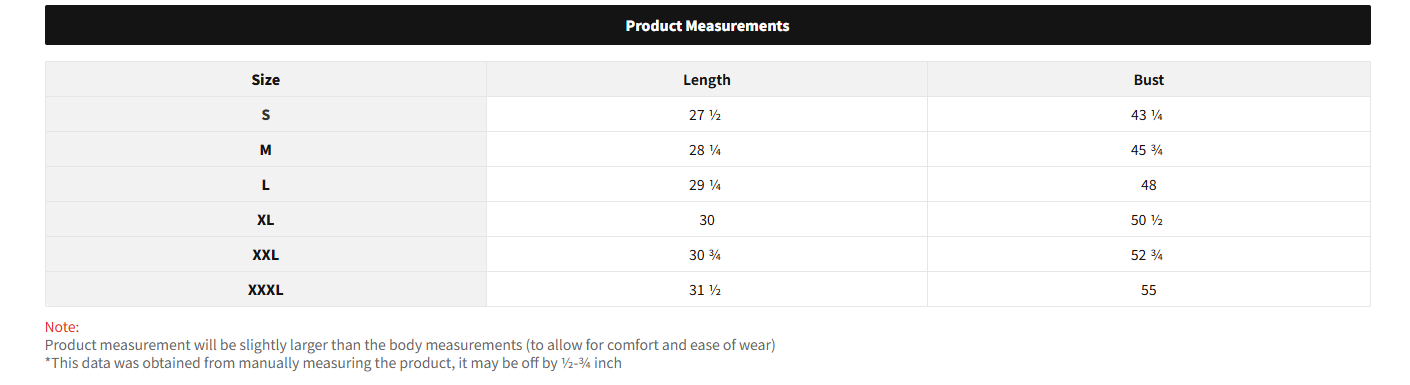The image size is (1410, 385).
Task: Click the bust value 55
Action: 1149,290
